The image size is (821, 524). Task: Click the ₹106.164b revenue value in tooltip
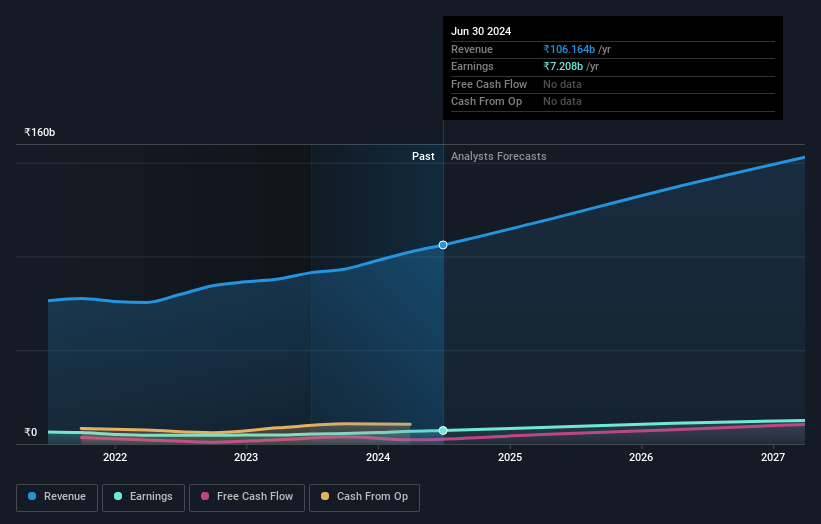569,49
